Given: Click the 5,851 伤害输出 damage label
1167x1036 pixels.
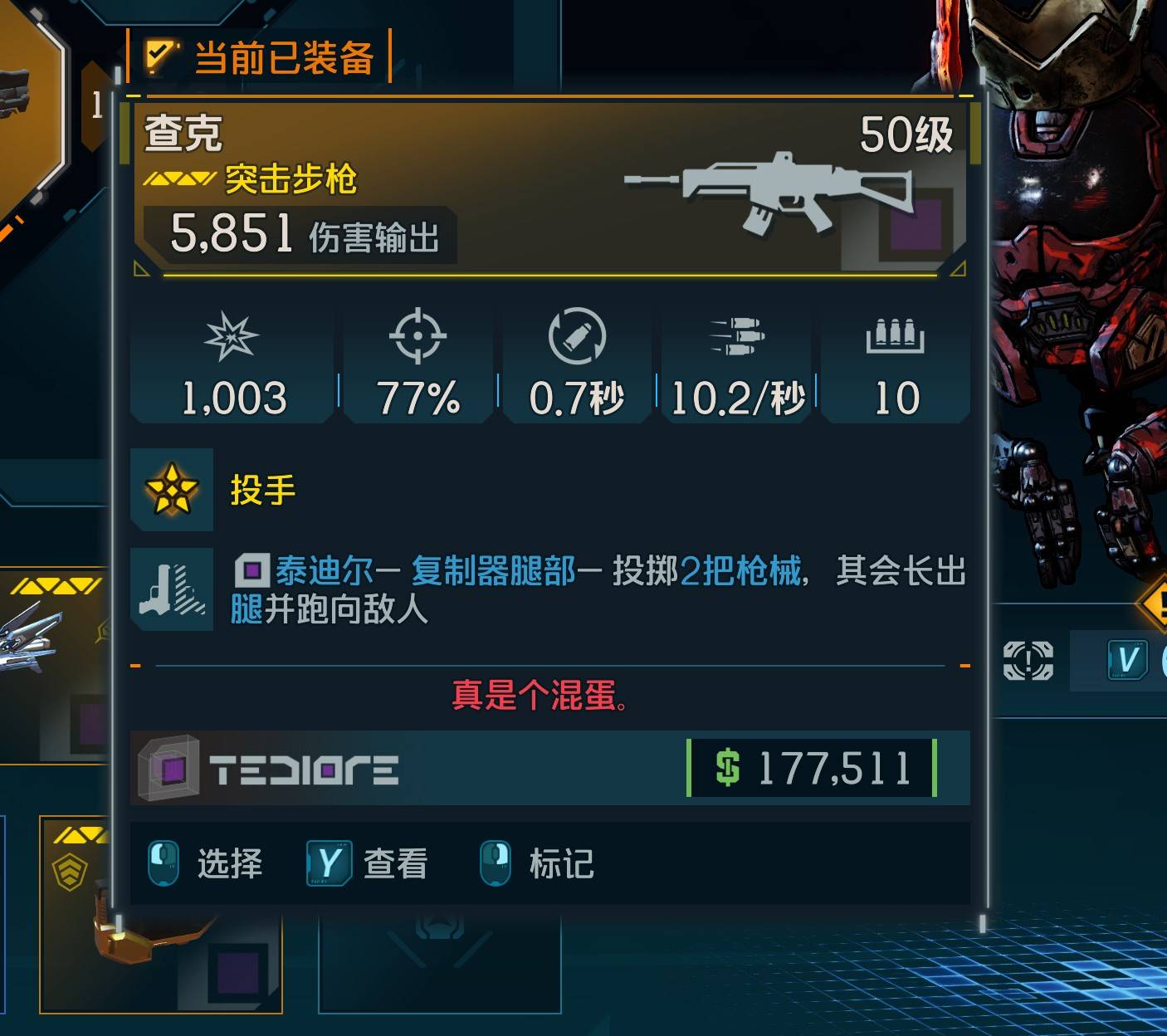Looking at the screenshot, I should (304, 234).
